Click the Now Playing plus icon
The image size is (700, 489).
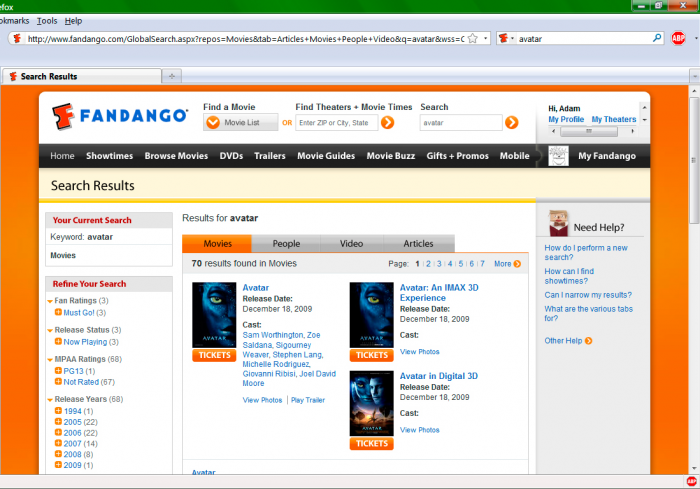point(58,342)
